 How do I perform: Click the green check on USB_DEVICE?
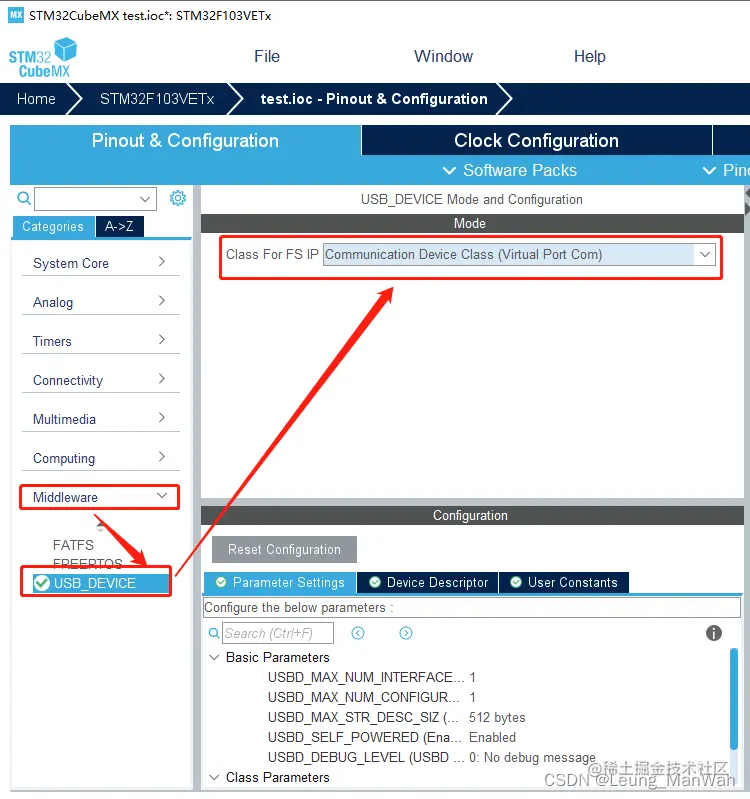point(42,582)
